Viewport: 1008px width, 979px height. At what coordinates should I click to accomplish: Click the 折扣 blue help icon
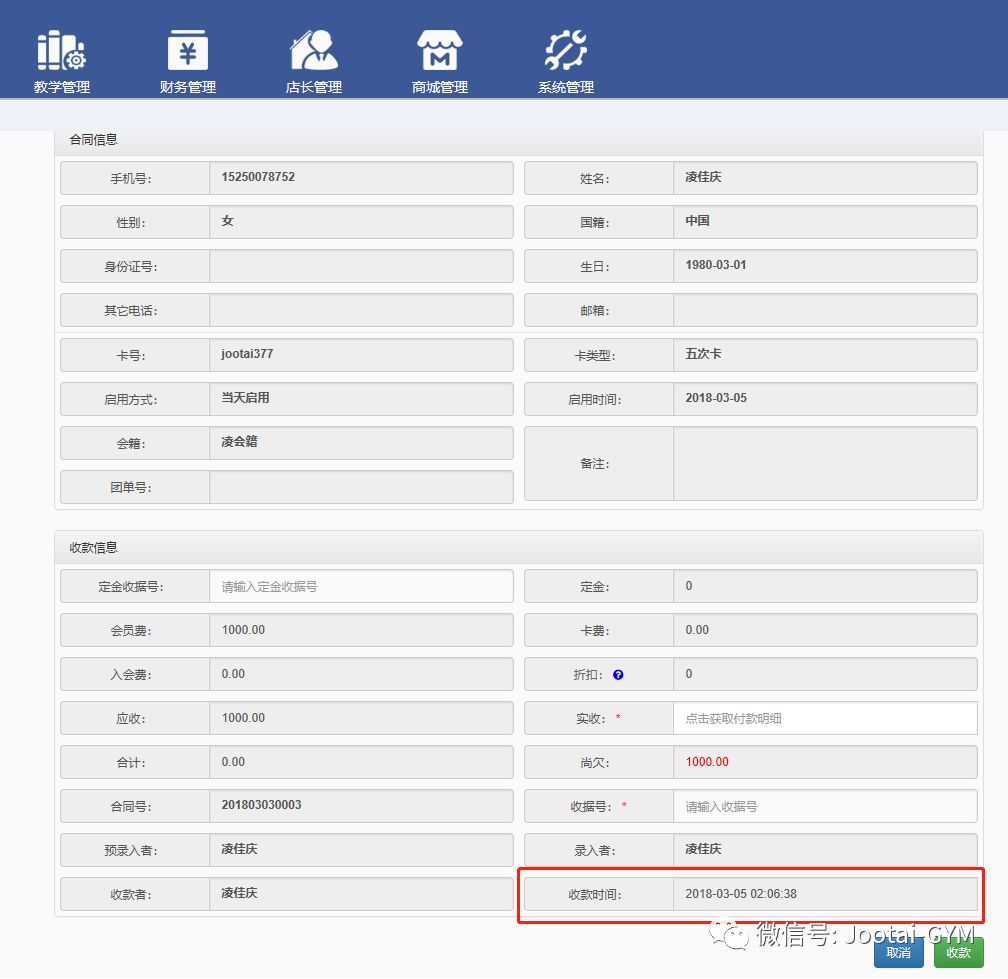(618, 674)
